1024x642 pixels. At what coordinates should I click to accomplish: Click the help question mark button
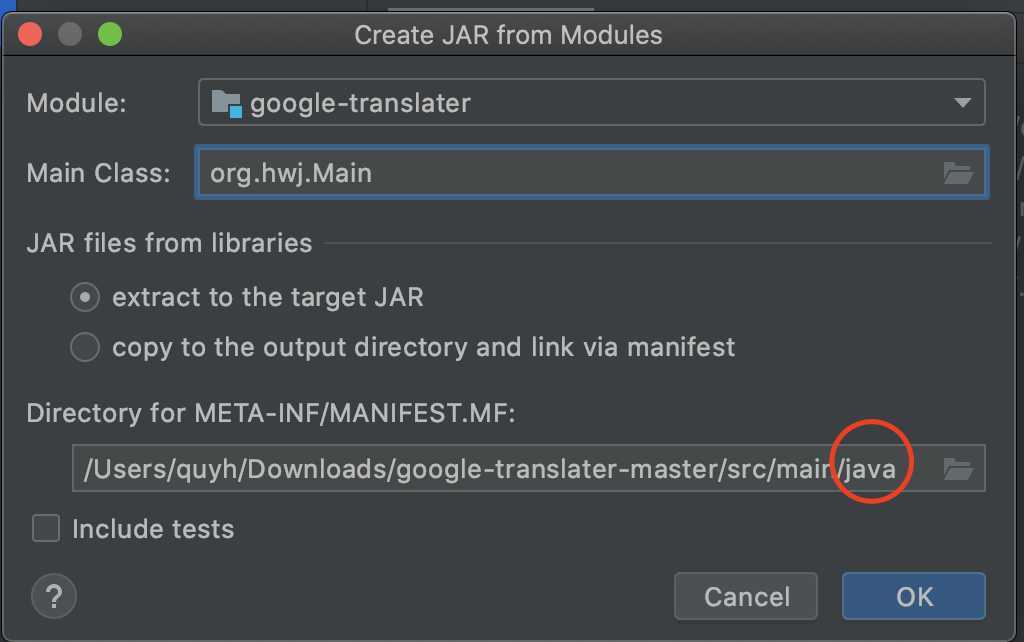(x=54, y=596)
